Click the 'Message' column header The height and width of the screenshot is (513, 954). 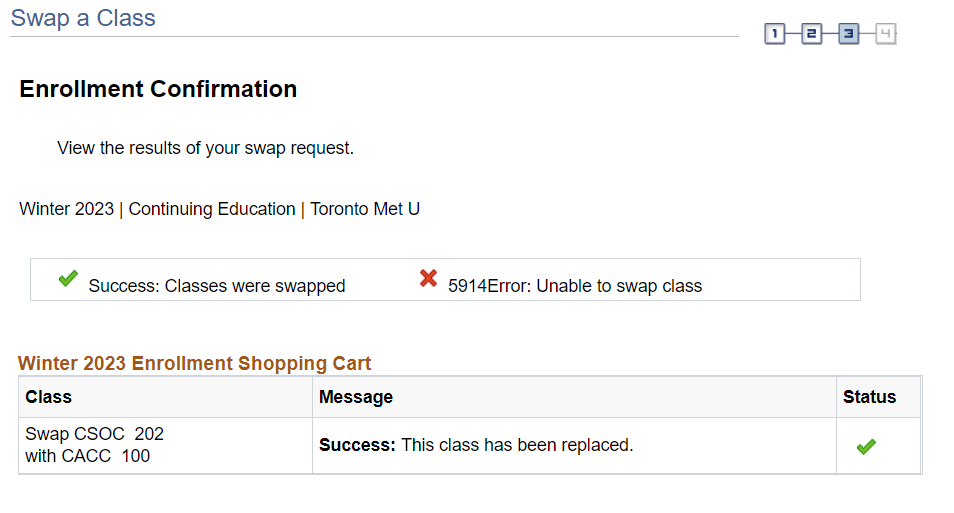(356, 397)
